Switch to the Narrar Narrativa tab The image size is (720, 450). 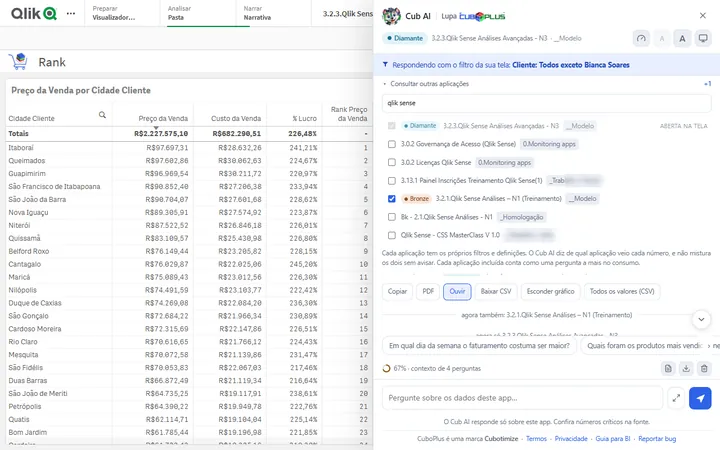tap(257, 13)
